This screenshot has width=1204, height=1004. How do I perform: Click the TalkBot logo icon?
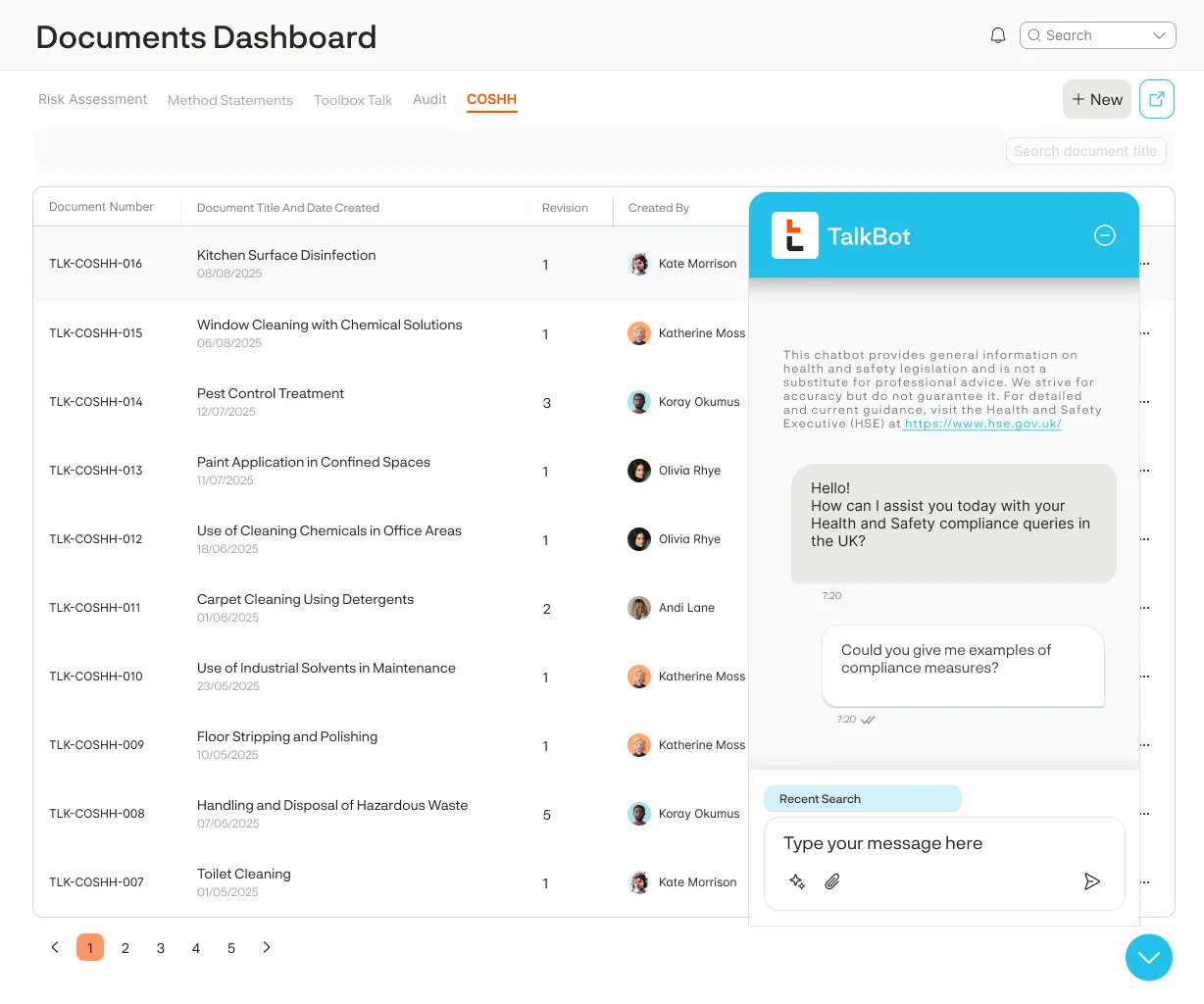795,235
